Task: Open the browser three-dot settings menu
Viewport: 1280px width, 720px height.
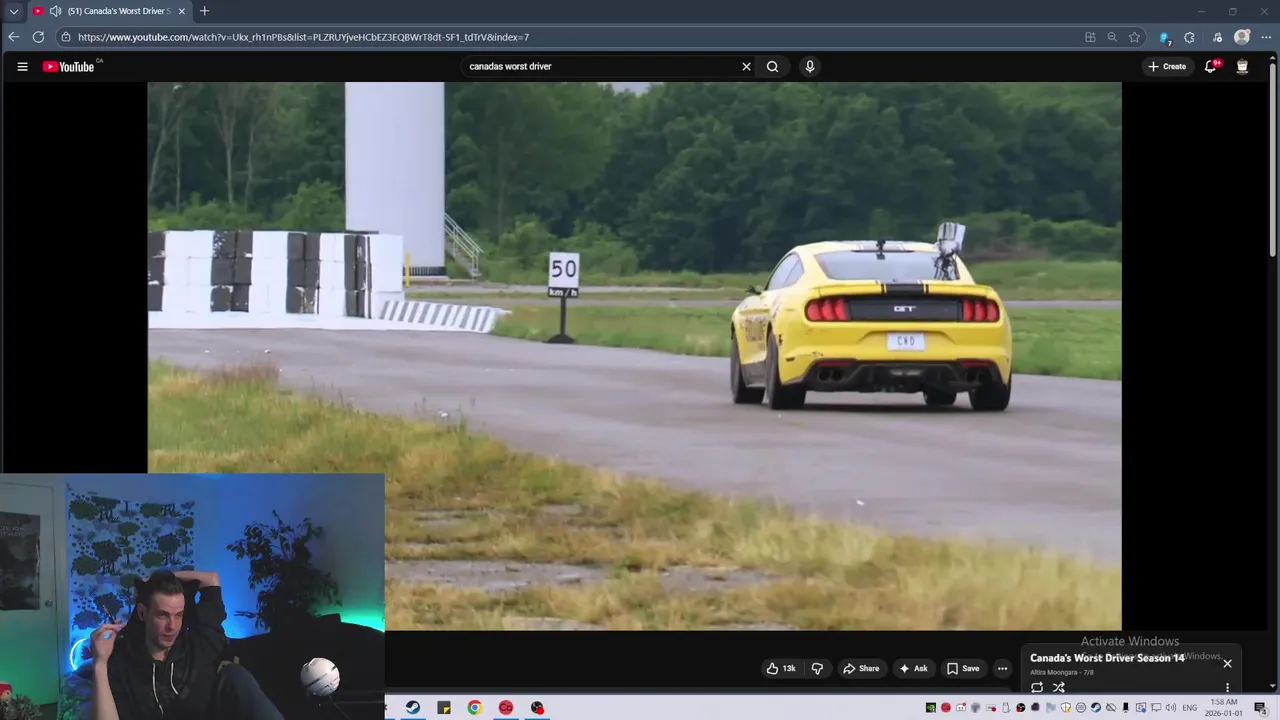Action: [1267, 37]
